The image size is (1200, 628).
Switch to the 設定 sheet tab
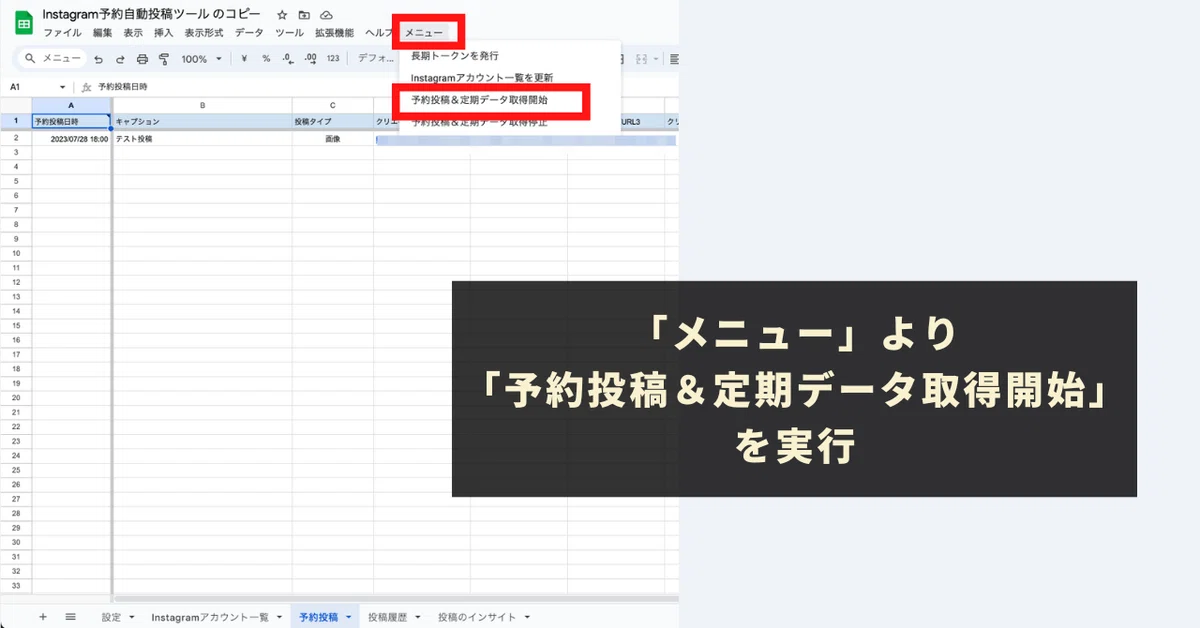111,617
